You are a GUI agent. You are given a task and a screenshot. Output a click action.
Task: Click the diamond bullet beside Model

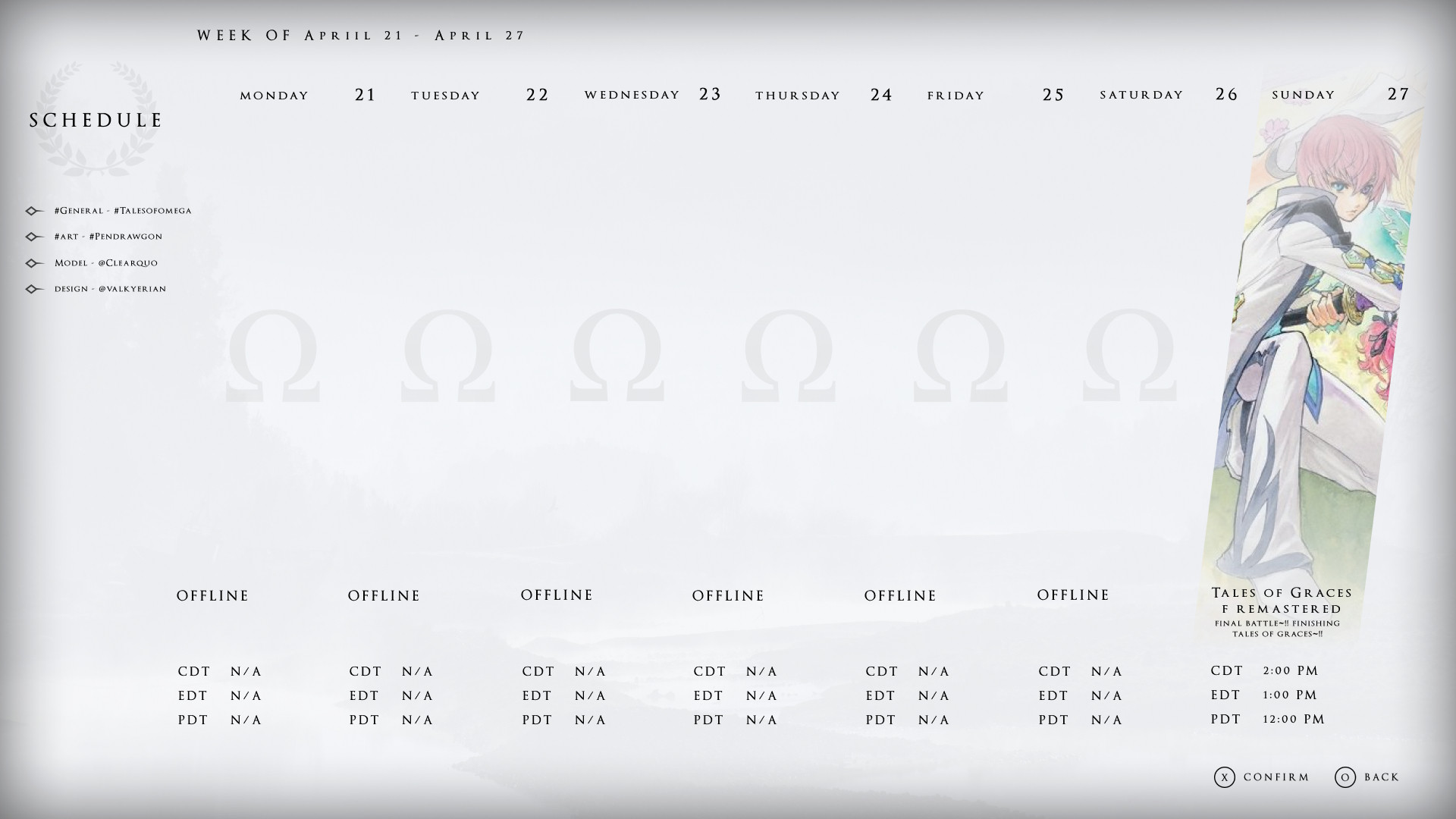(x=34, y=263)
